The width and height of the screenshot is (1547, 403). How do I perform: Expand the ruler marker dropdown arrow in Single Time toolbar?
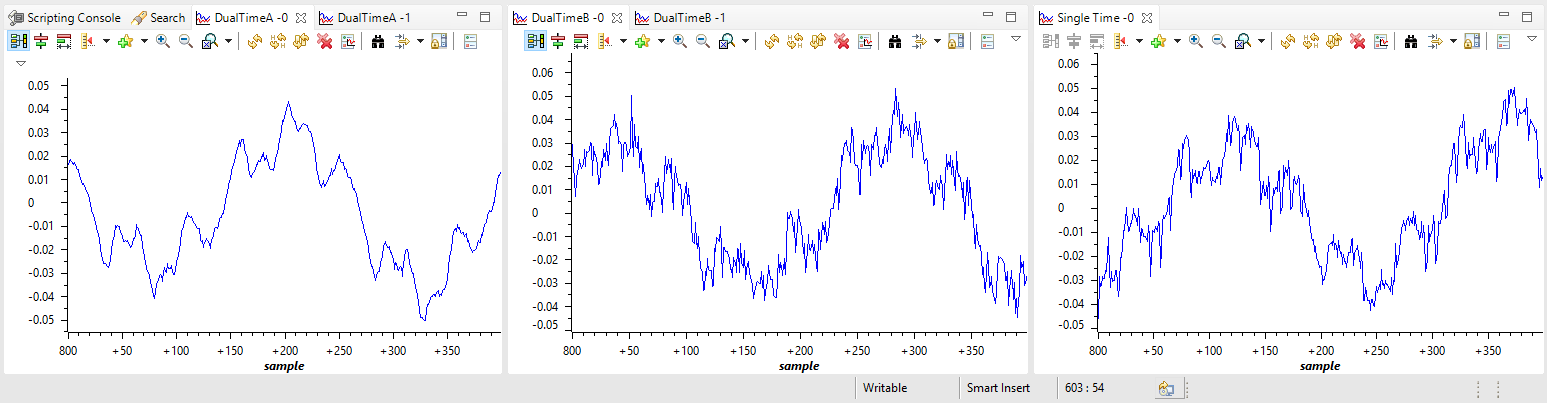[1139, 41]
